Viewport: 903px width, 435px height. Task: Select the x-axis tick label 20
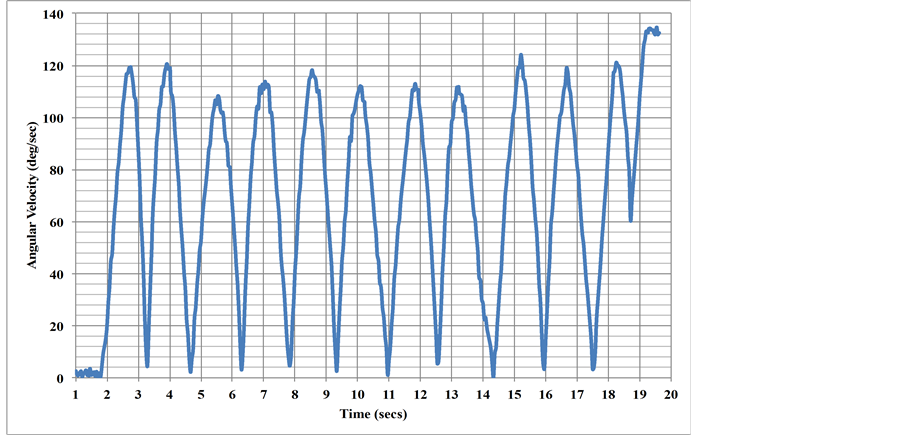671,395
